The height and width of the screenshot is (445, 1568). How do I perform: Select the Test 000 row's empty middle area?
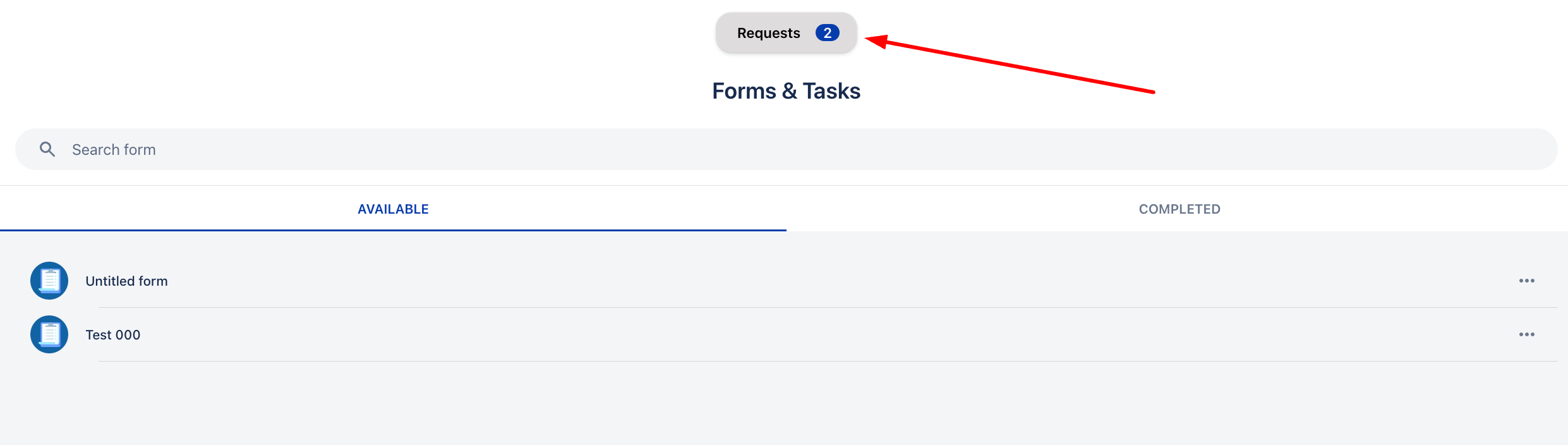point(821,335)
